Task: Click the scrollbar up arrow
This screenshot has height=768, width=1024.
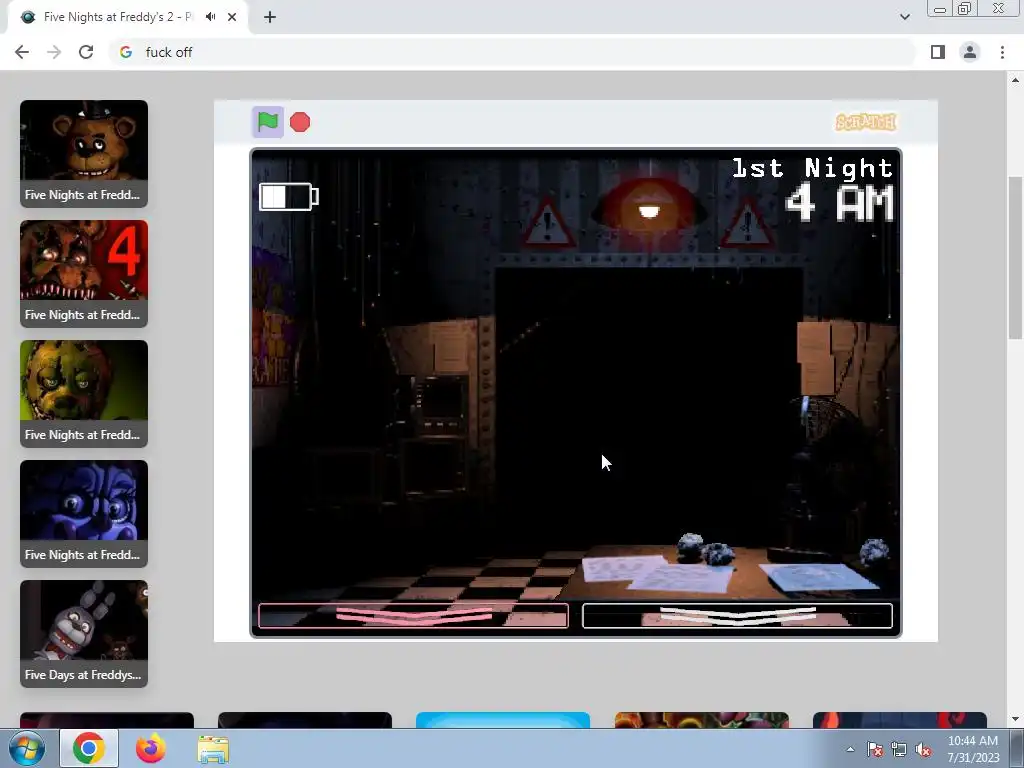Action: (1016, 80)
